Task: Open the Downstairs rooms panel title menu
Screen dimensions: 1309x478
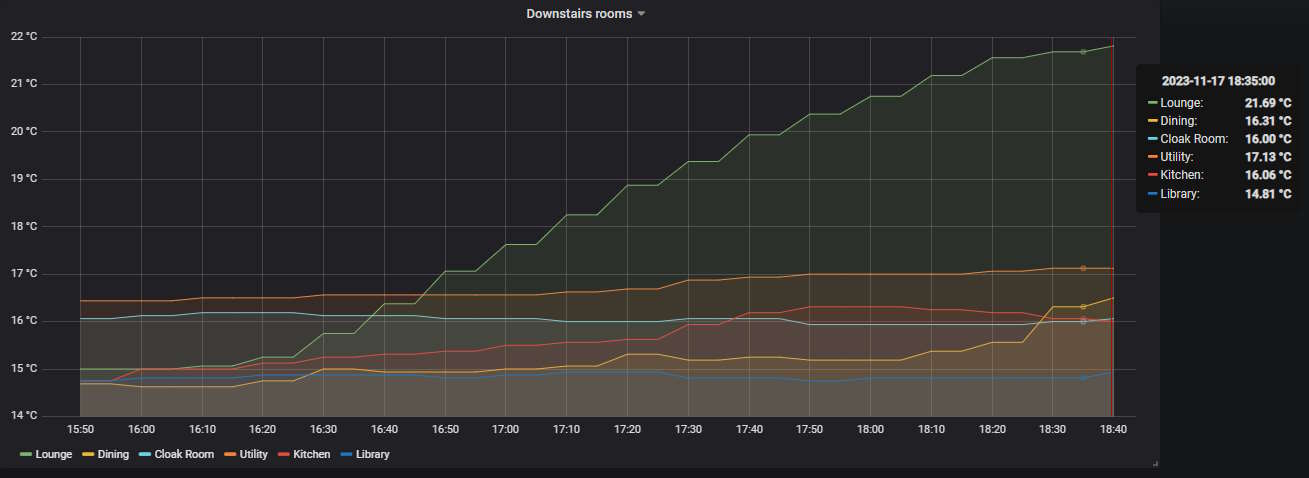Action: click(x=579, y=14)
